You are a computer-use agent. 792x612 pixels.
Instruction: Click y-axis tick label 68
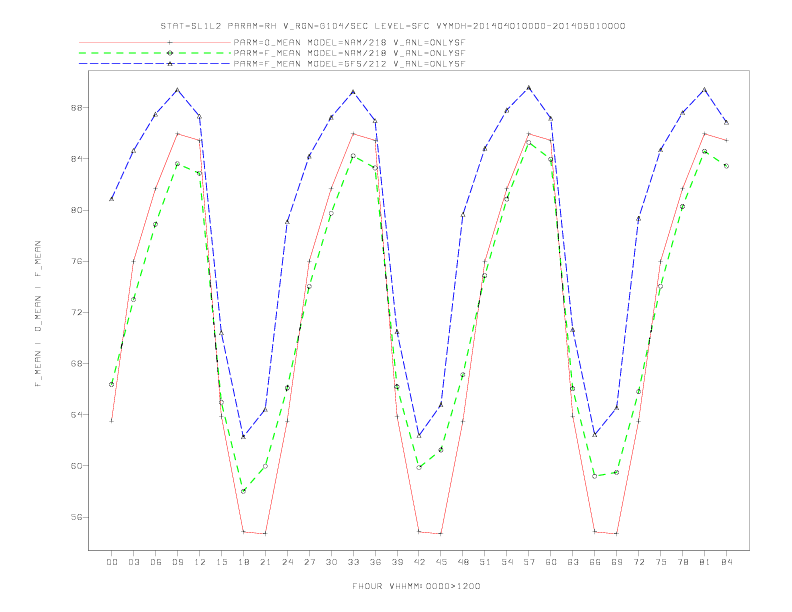[76, 364]
